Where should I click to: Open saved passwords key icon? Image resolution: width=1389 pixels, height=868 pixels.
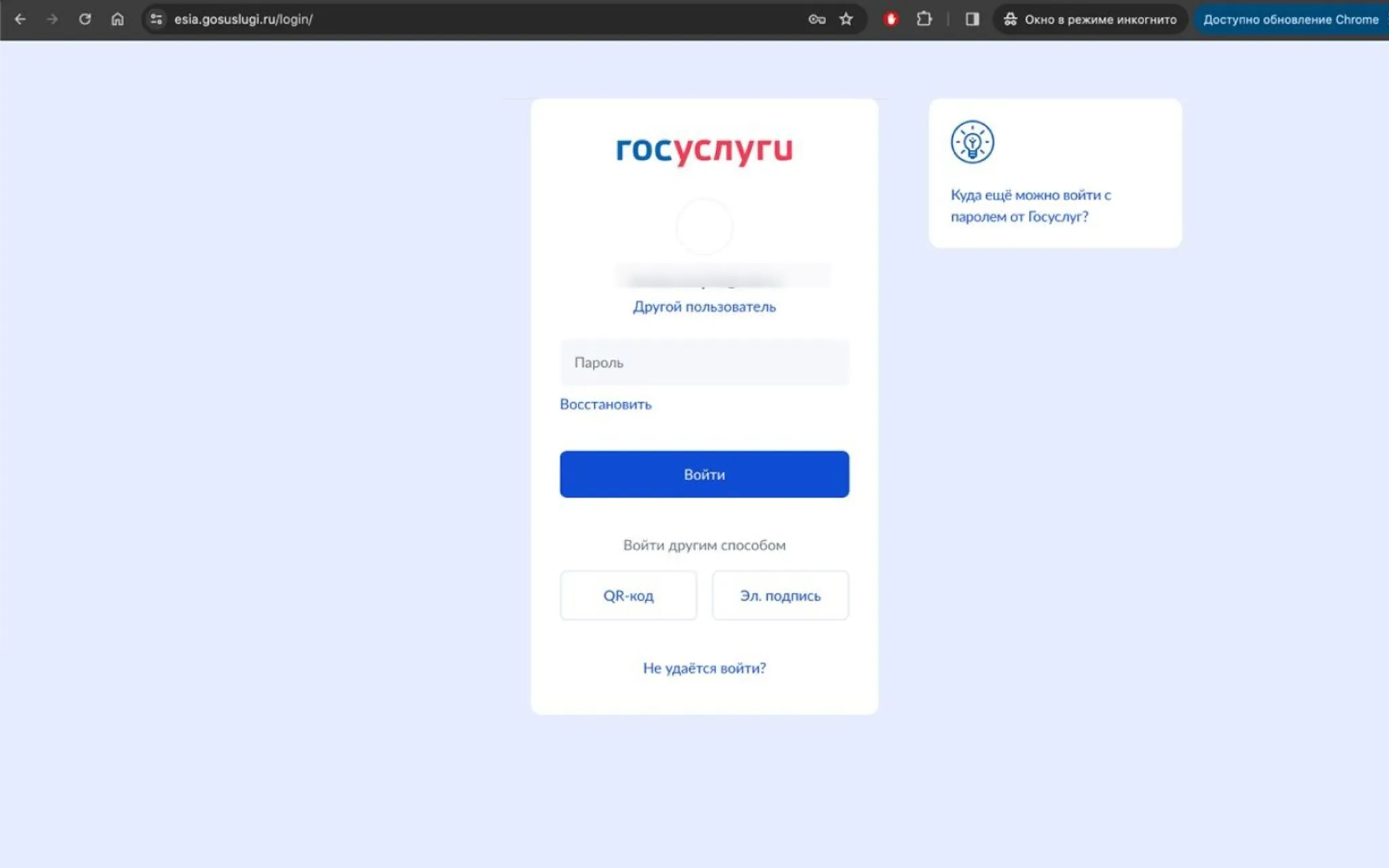coord(817,19)
